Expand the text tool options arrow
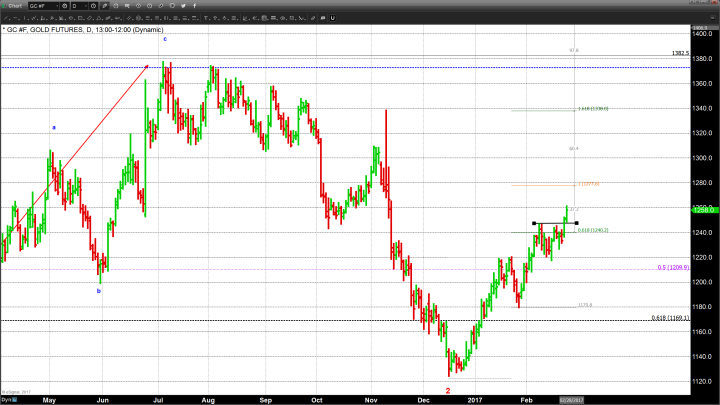Image resolution: width=720 pixels, height=405 pixels. (210, 19)
